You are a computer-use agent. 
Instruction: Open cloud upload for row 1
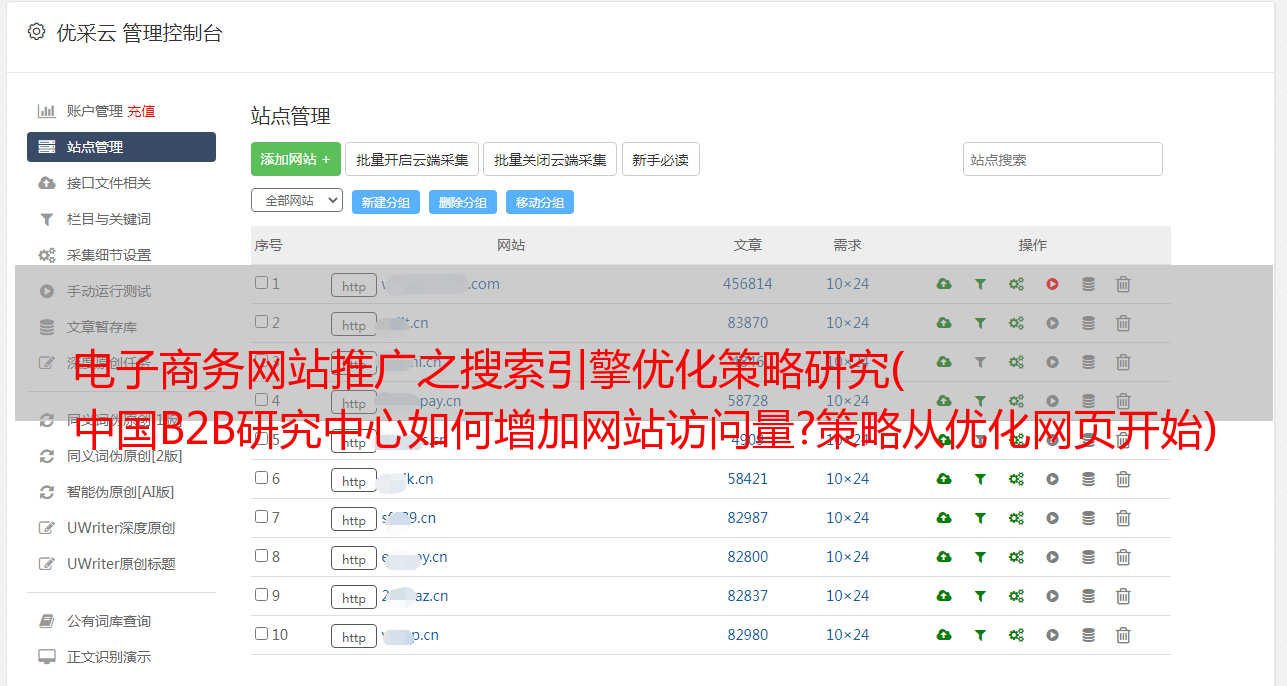point(944,284)
